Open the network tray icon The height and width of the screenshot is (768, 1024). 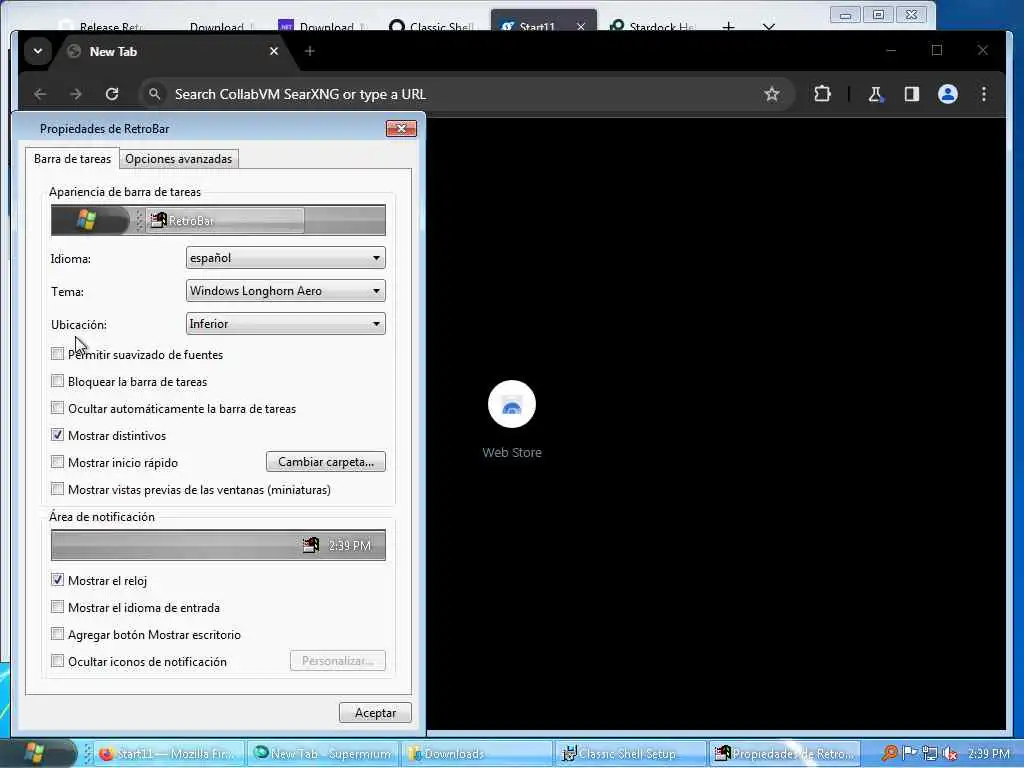(929, 754)
